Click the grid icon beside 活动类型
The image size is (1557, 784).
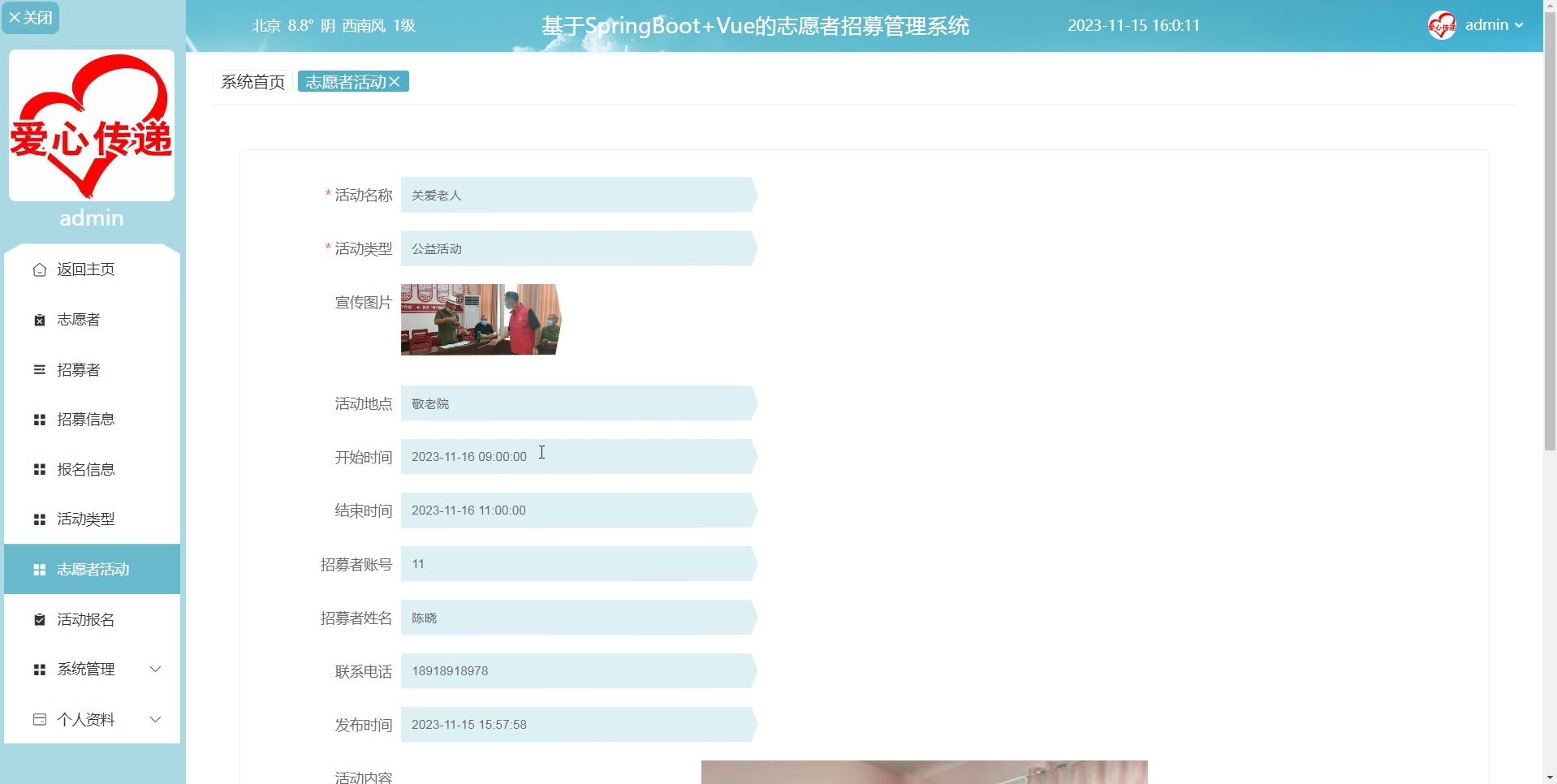click(39, 519)
